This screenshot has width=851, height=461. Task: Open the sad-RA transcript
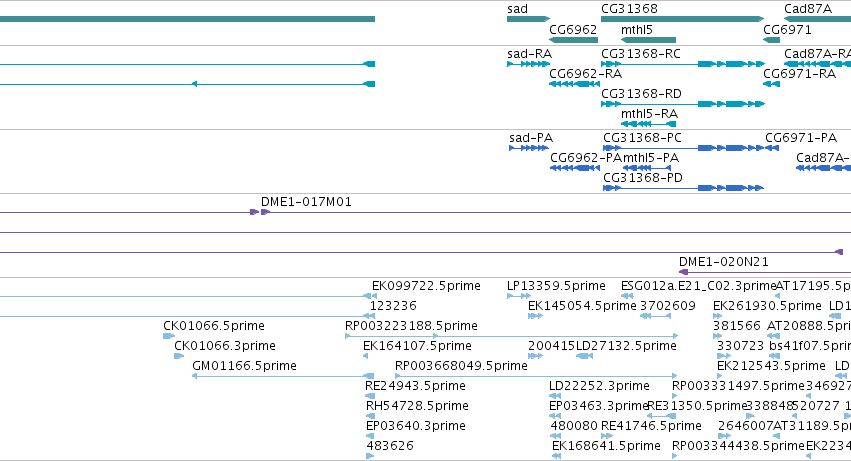(528, 64)
